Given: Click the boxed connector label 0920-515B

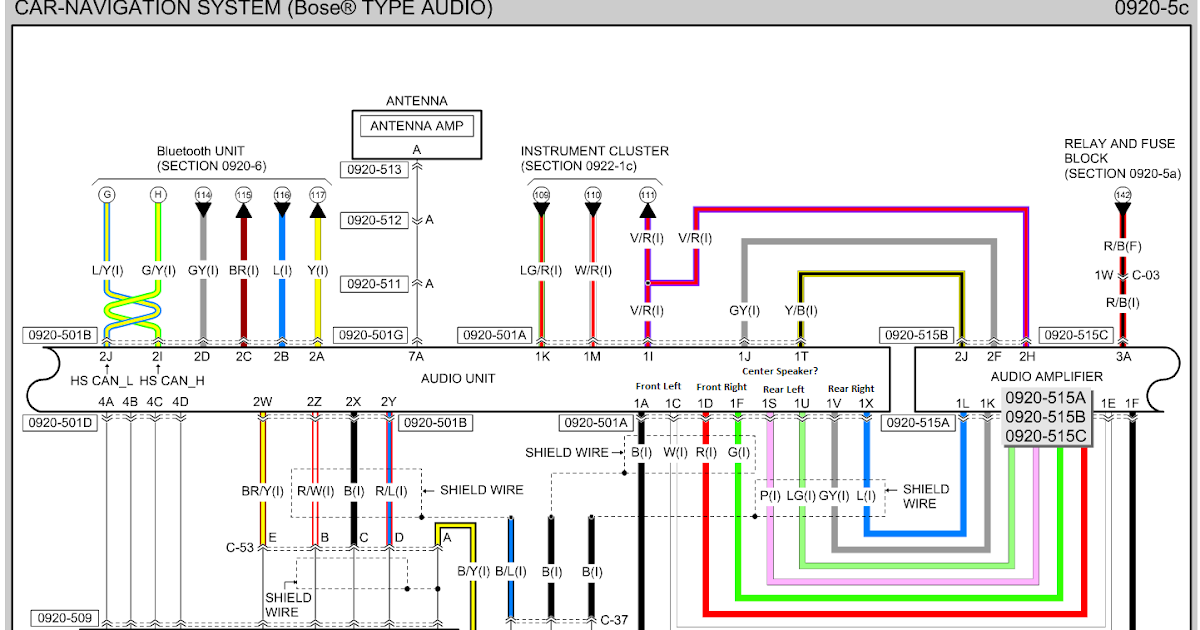Looking at the screenshot, I should coord(919,335).
